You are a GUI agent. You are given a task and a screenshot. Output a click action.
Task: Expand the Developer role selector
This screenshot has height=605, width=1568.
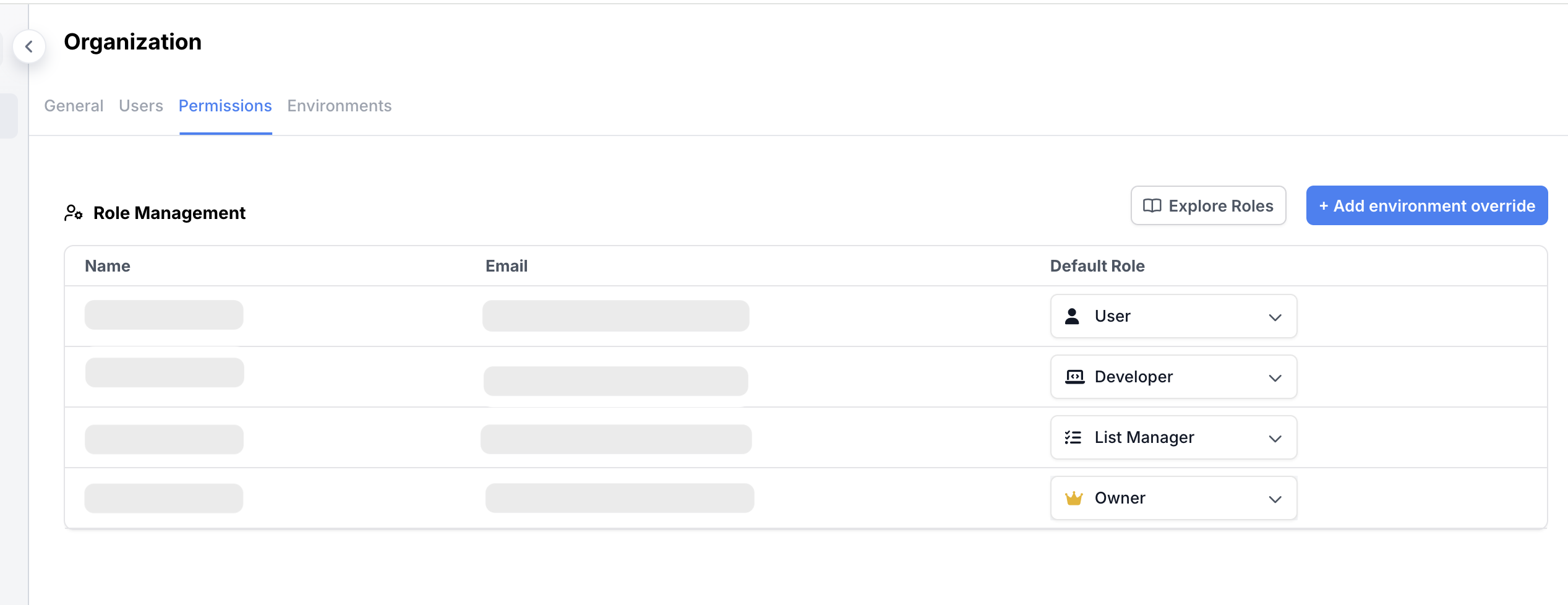(x=1274, y=378)
